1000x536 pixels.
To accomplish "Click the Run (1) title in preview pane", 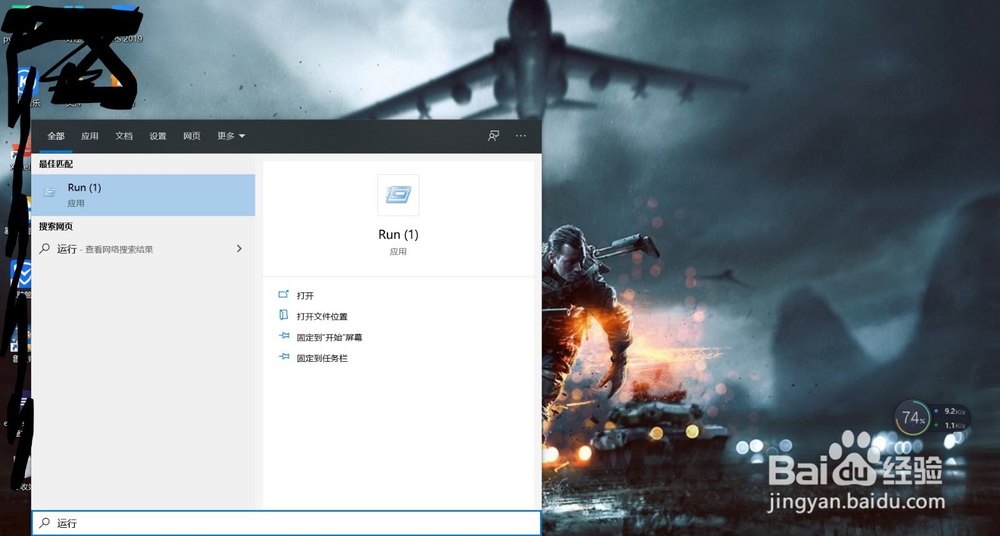I will [x=399, y=235].
